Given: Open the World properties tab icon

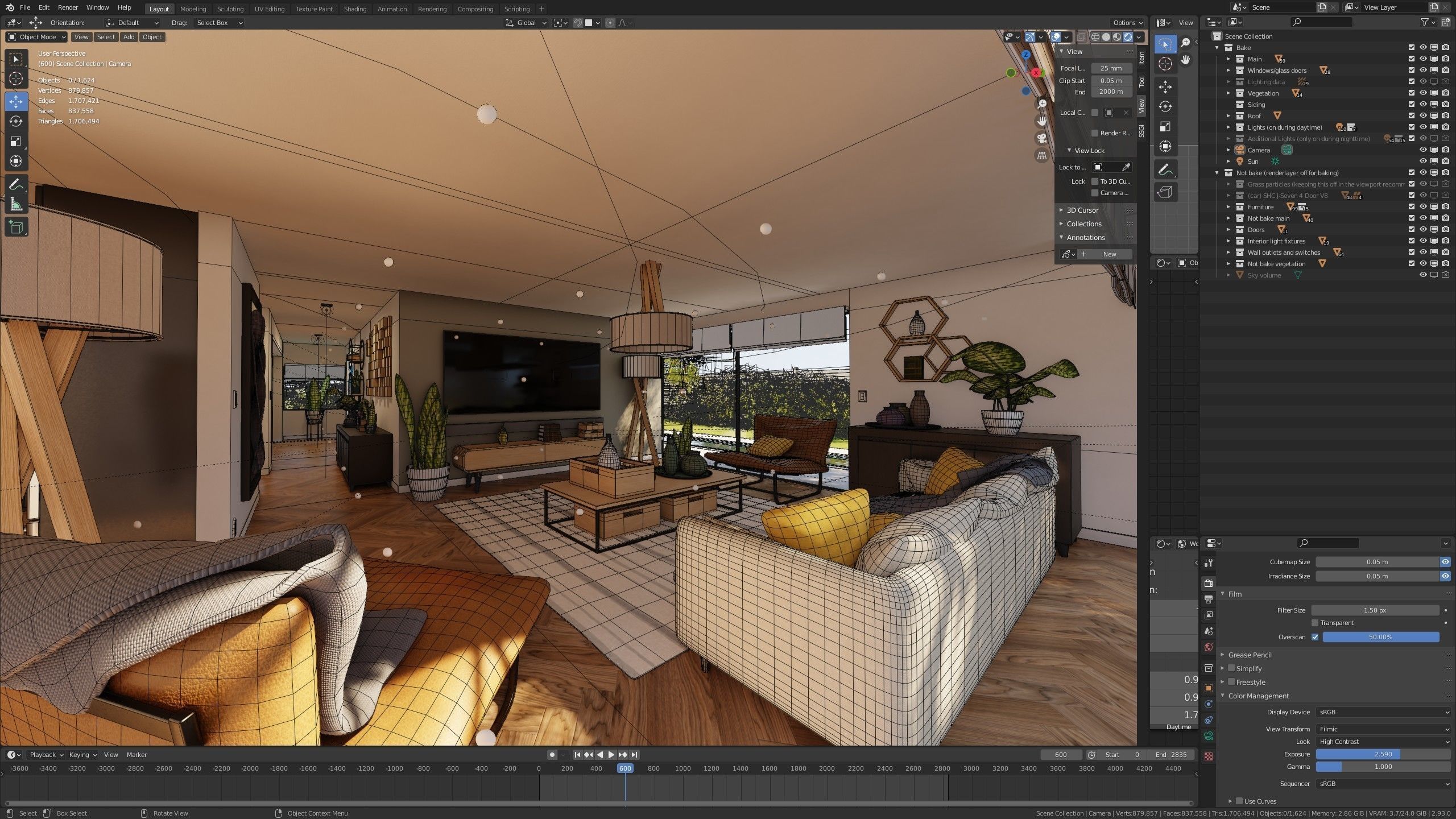Looking at the screenshot, I should point(1209,647).
